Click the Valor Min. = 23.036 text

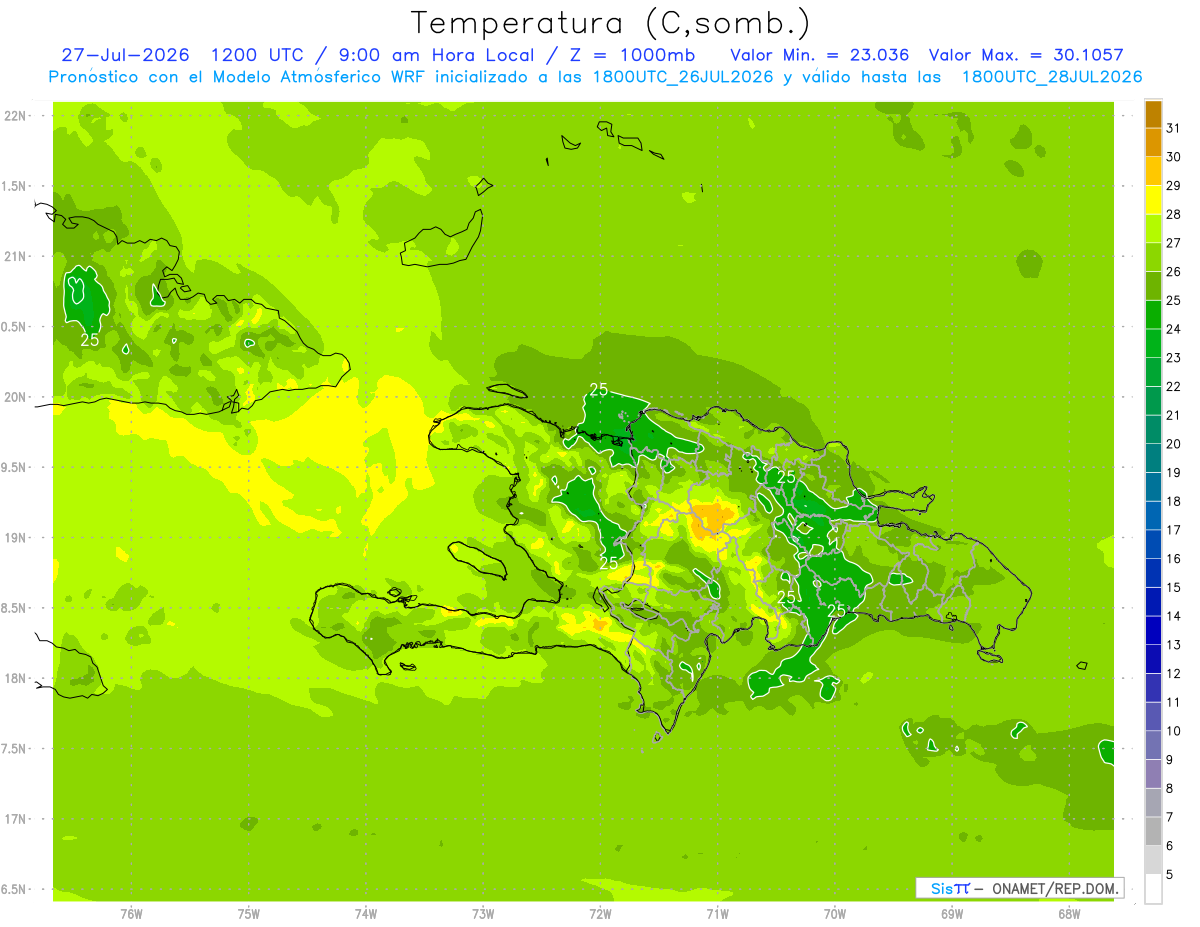[820, 55]
